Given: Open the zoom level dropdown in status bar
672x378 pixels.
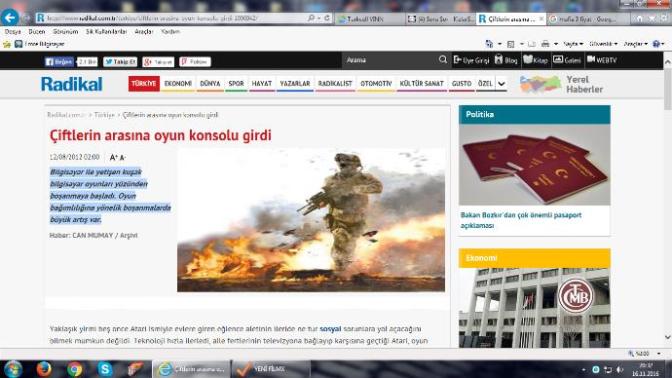Looking at the screenshot, I should pos(659,354).
